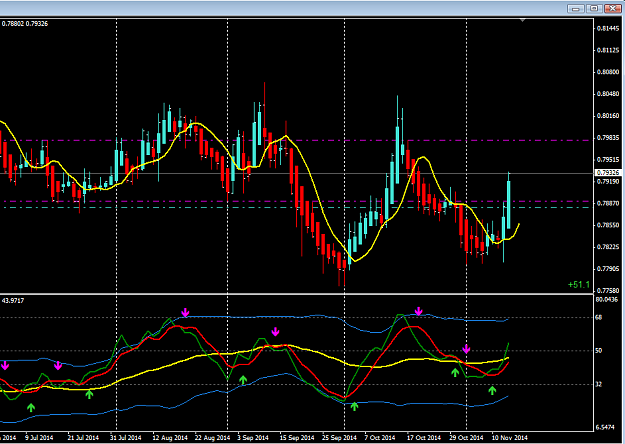Click the 0.80480 price axis label
This screenshot has width=625, height=444.
coord(608,94)
